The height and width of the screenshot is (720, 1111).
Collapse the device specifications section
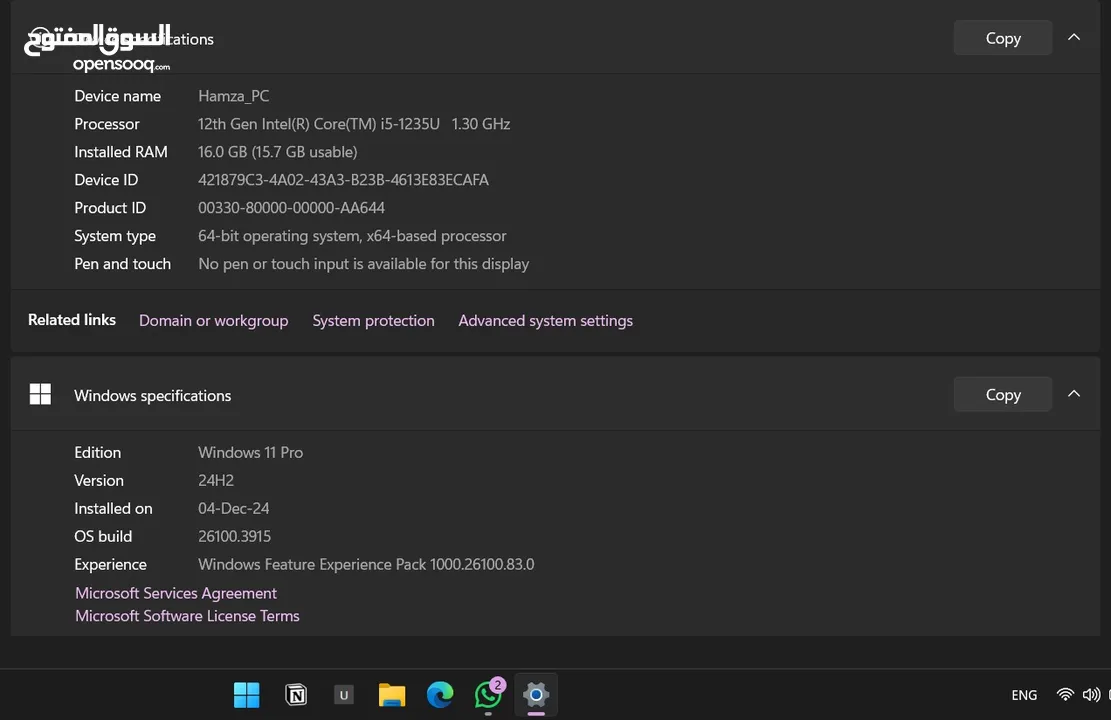click(1074, 38)
